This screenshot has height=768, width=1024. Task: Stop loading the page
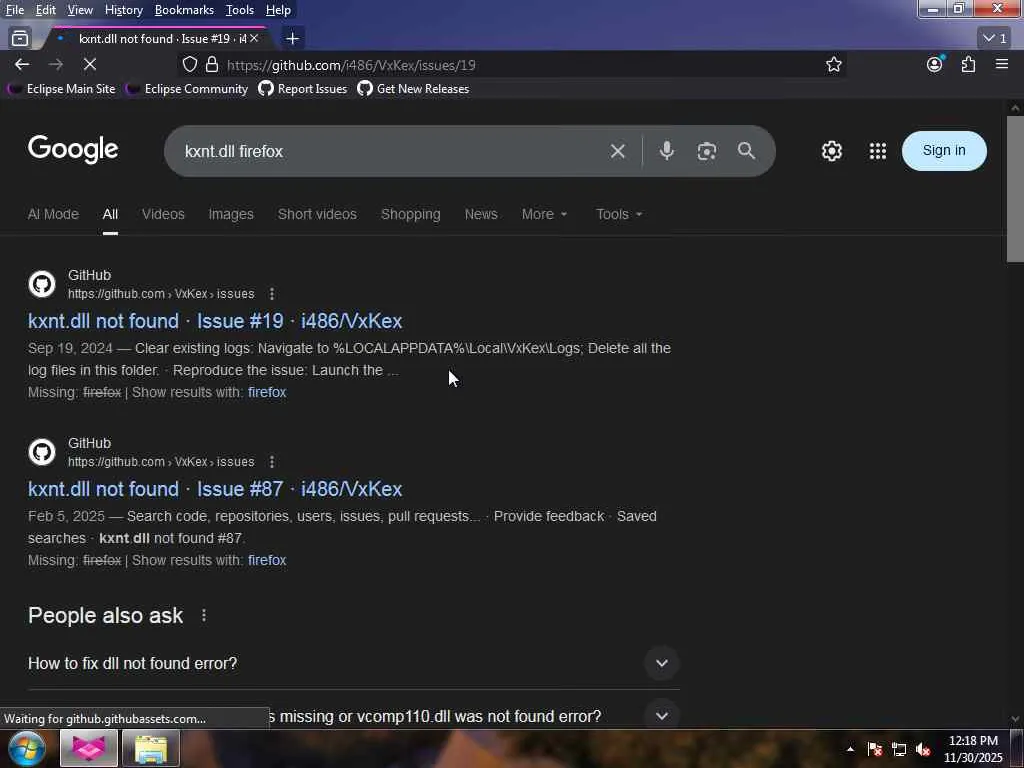pyautogui.click(x=90, y=65)
